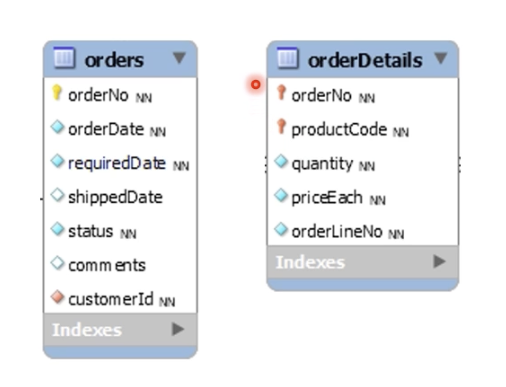Click the orderDetails table icon
This screenshot has width=506, height=387.
point(288,58)
